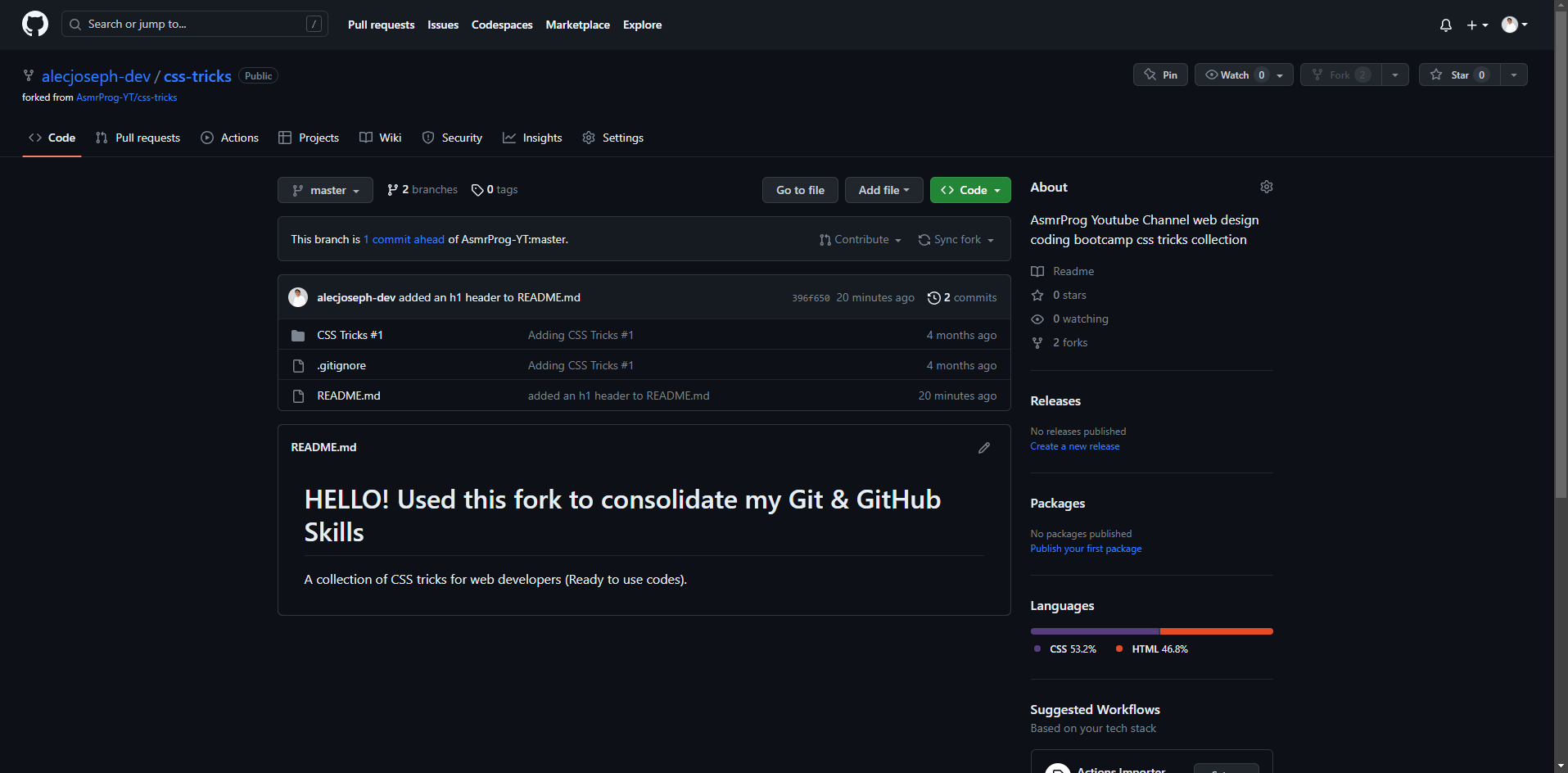Star this repository

1460,75
